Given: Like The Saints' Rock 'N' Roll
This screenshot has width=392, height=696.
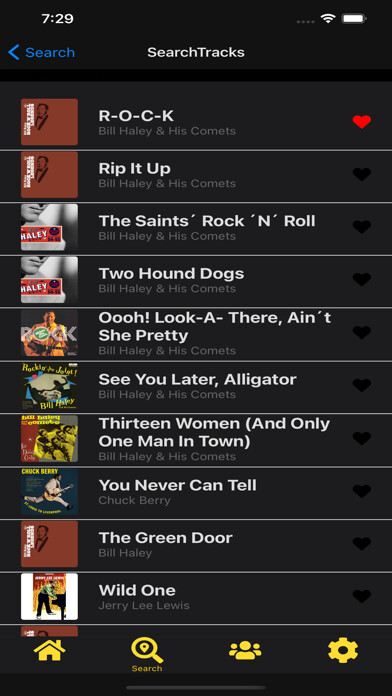Looking at the screenshot, I should coord(361,227).
